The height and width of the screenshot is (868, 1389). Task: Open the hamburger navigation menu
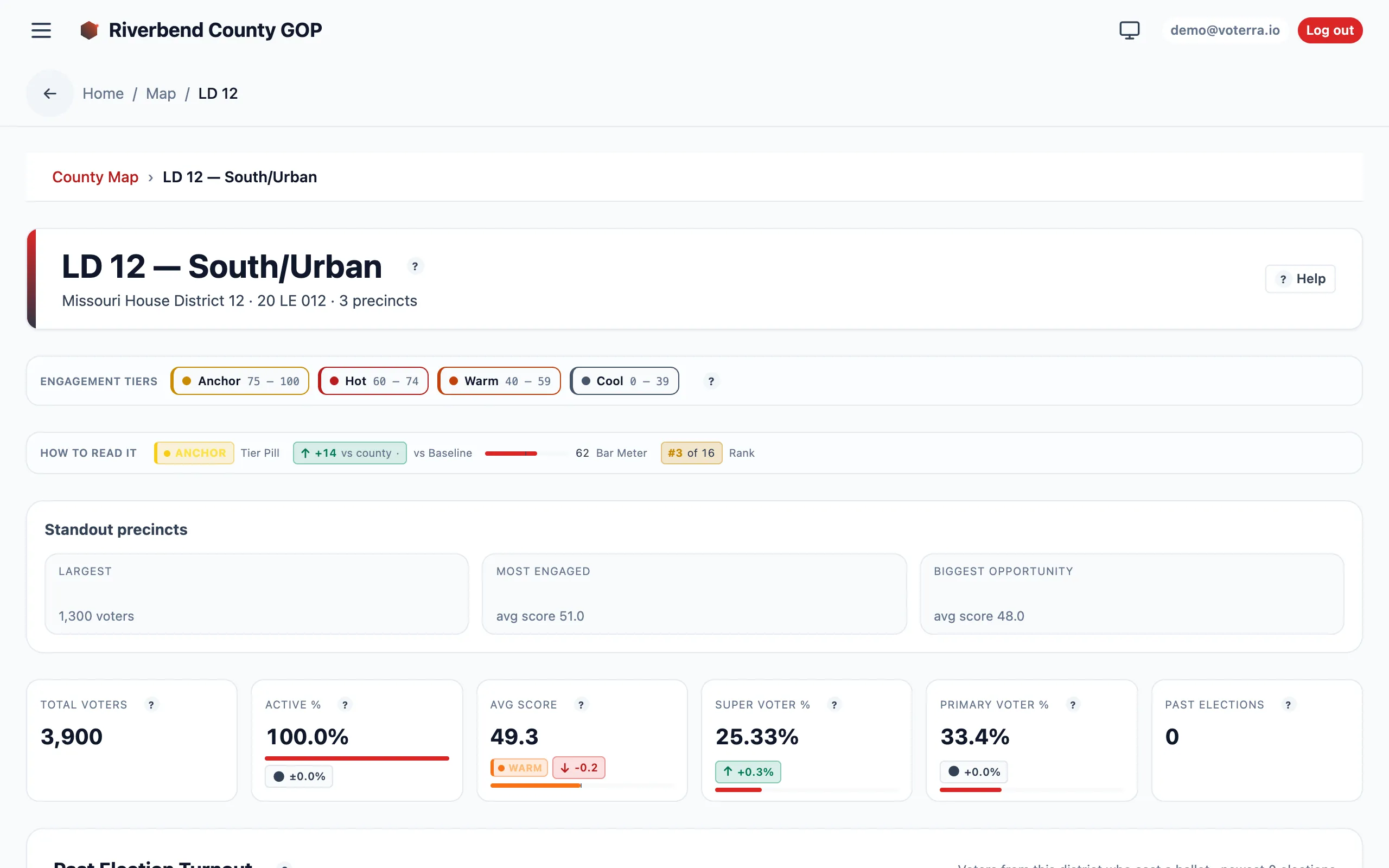pos(41,30)
